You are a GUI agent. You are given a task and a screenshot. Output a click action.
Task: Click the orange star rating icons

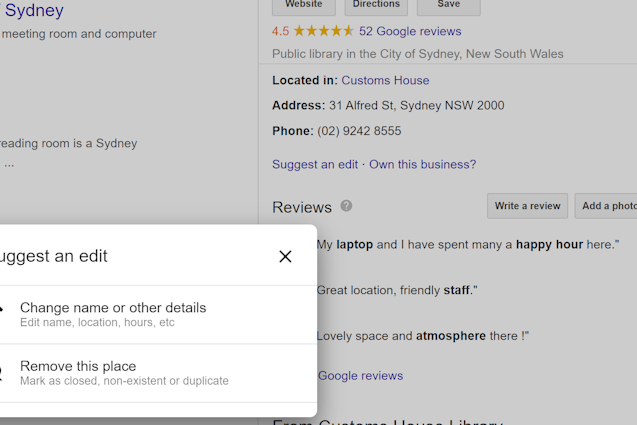(323, 31)
